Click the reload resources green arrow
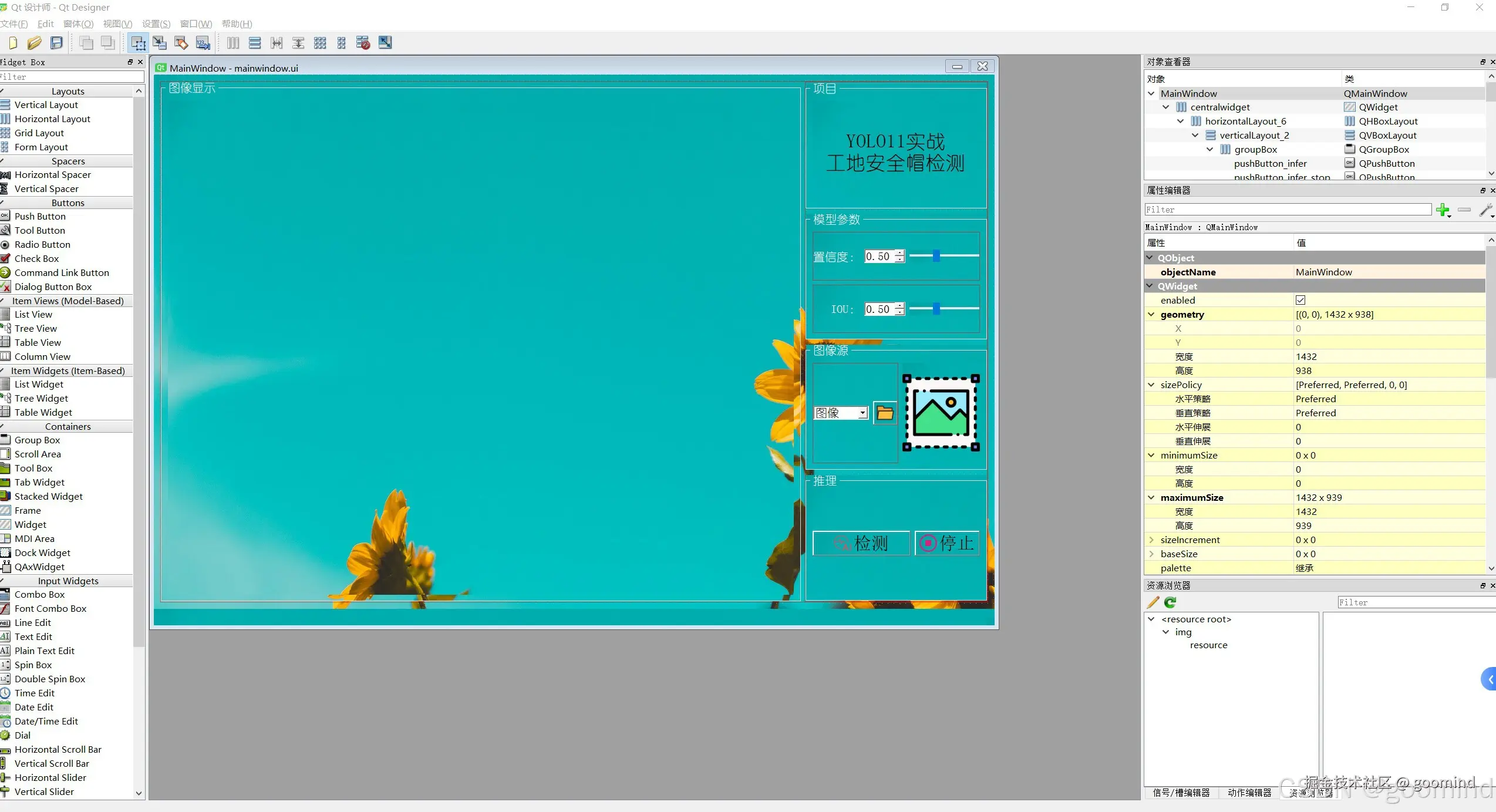 tap(1170, 602)
